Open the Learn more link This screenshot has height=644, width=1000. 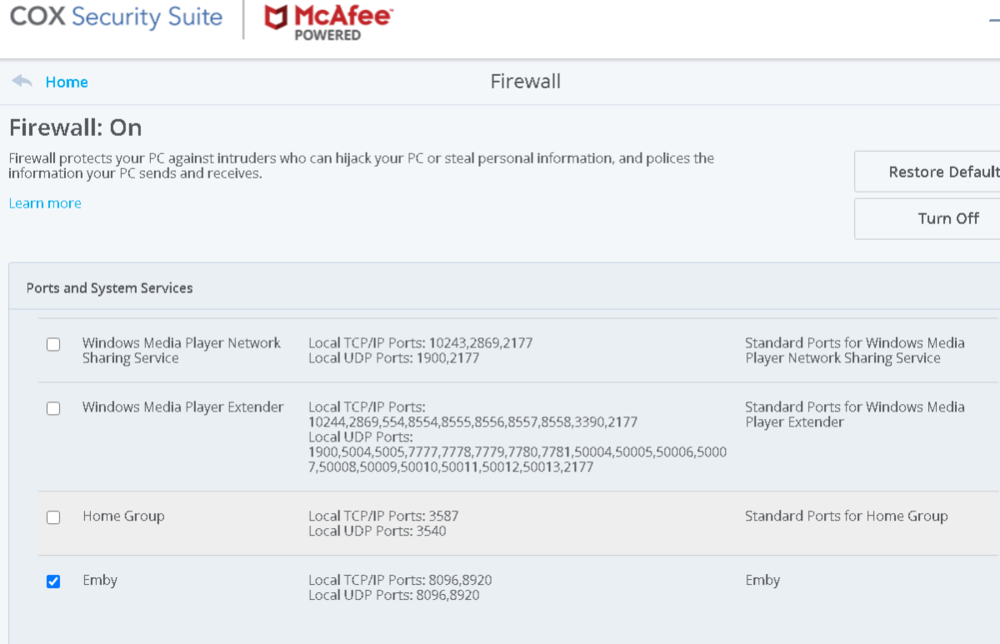[45, 203]
